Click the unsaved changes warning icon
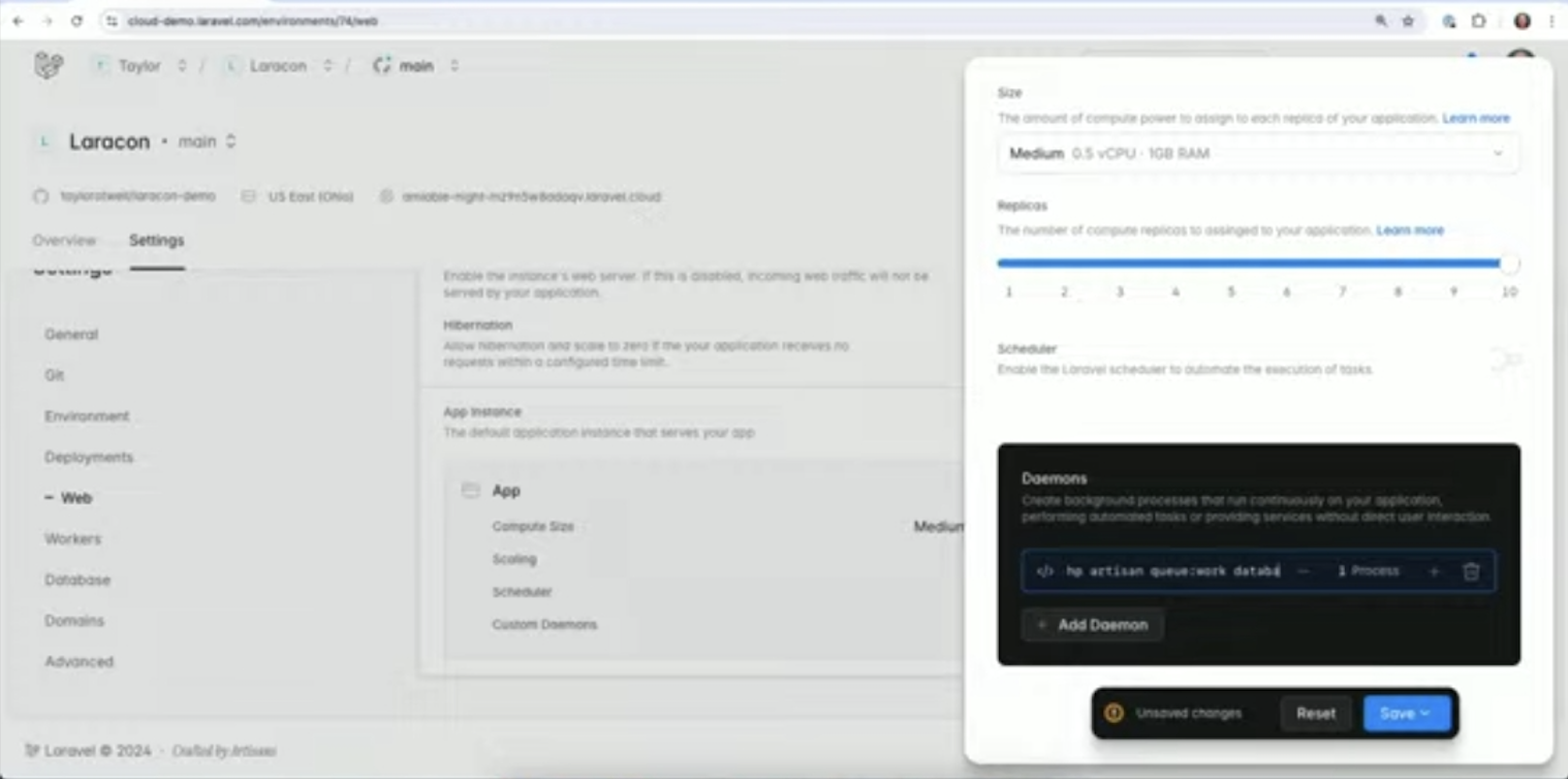Screen dimensions: 1568x779 coord(1113,713)
